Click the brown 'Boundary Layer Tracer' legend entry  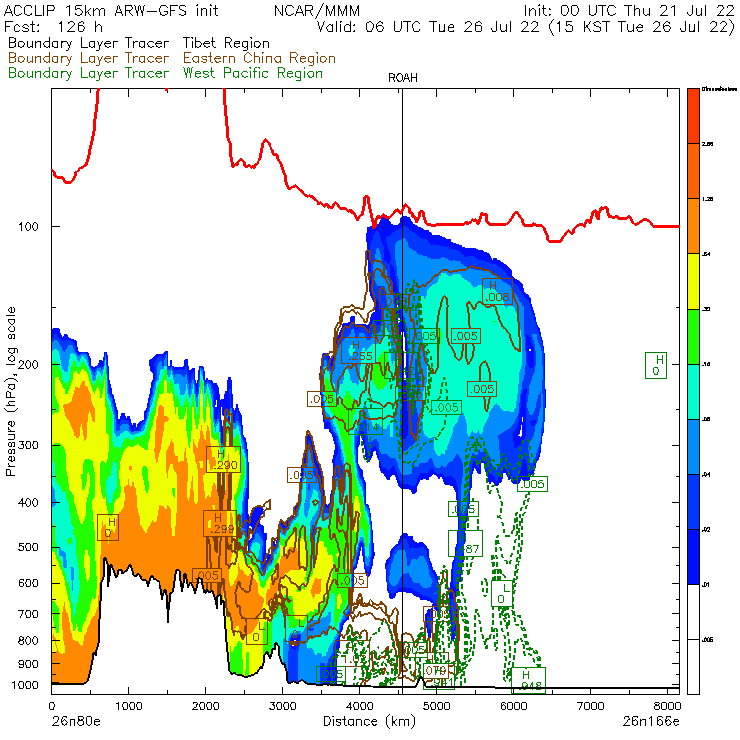coord(88,58)
